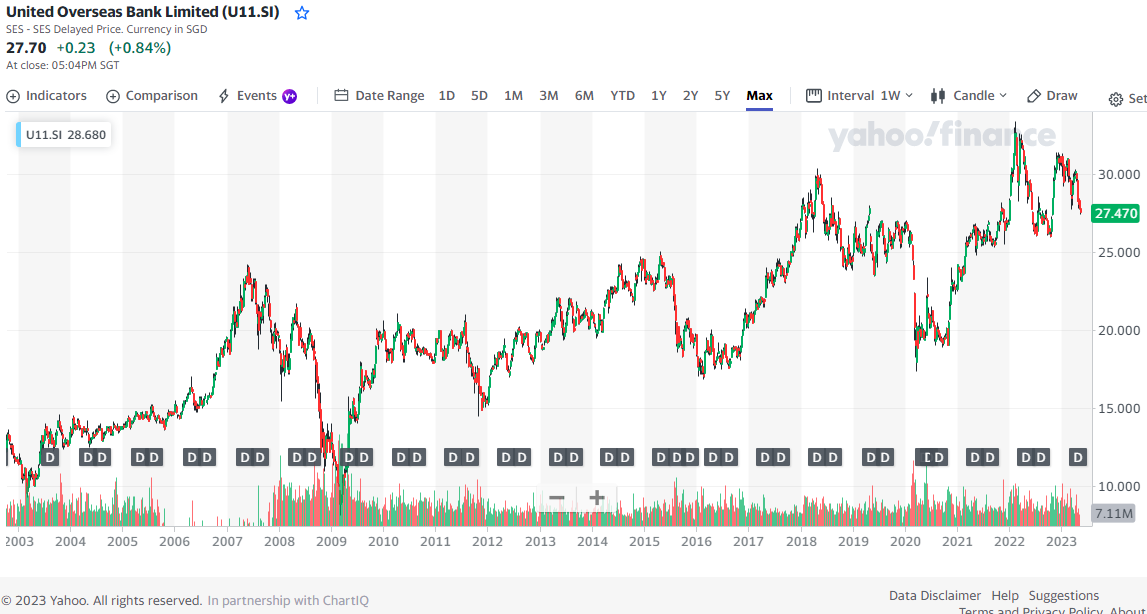Select the 1D time range
The image size is (1147, 614).
(446, 96)
